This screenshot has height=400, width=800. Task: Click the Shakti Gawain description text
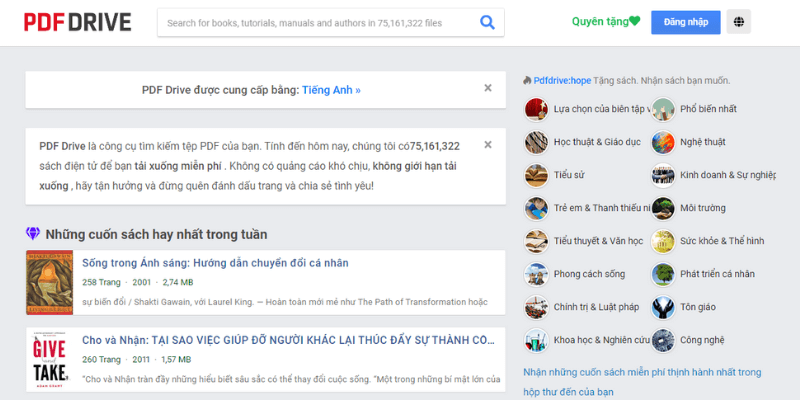[285, 302]
